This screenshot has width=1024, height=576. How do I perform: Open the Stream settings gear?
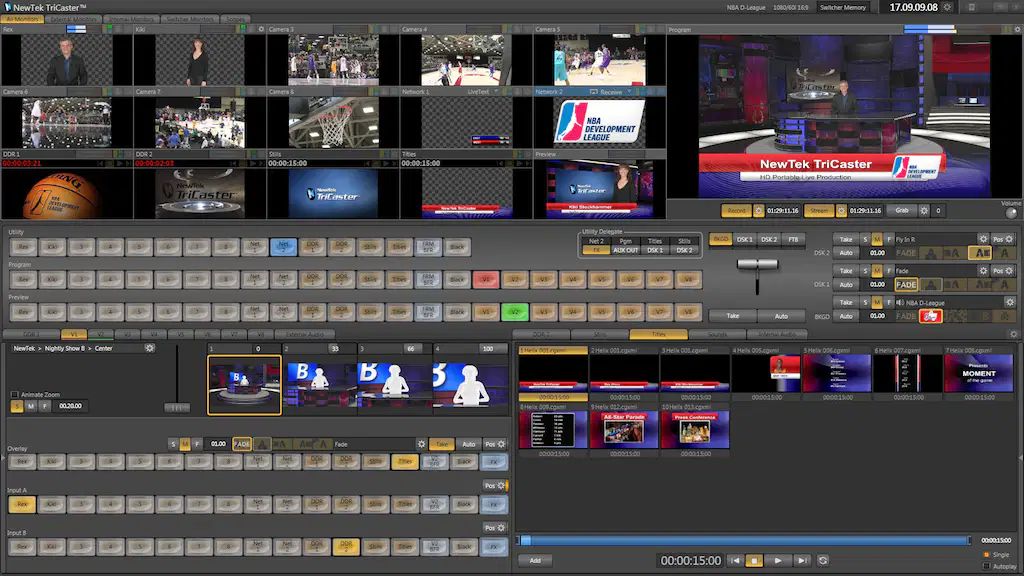coord(841,210)
